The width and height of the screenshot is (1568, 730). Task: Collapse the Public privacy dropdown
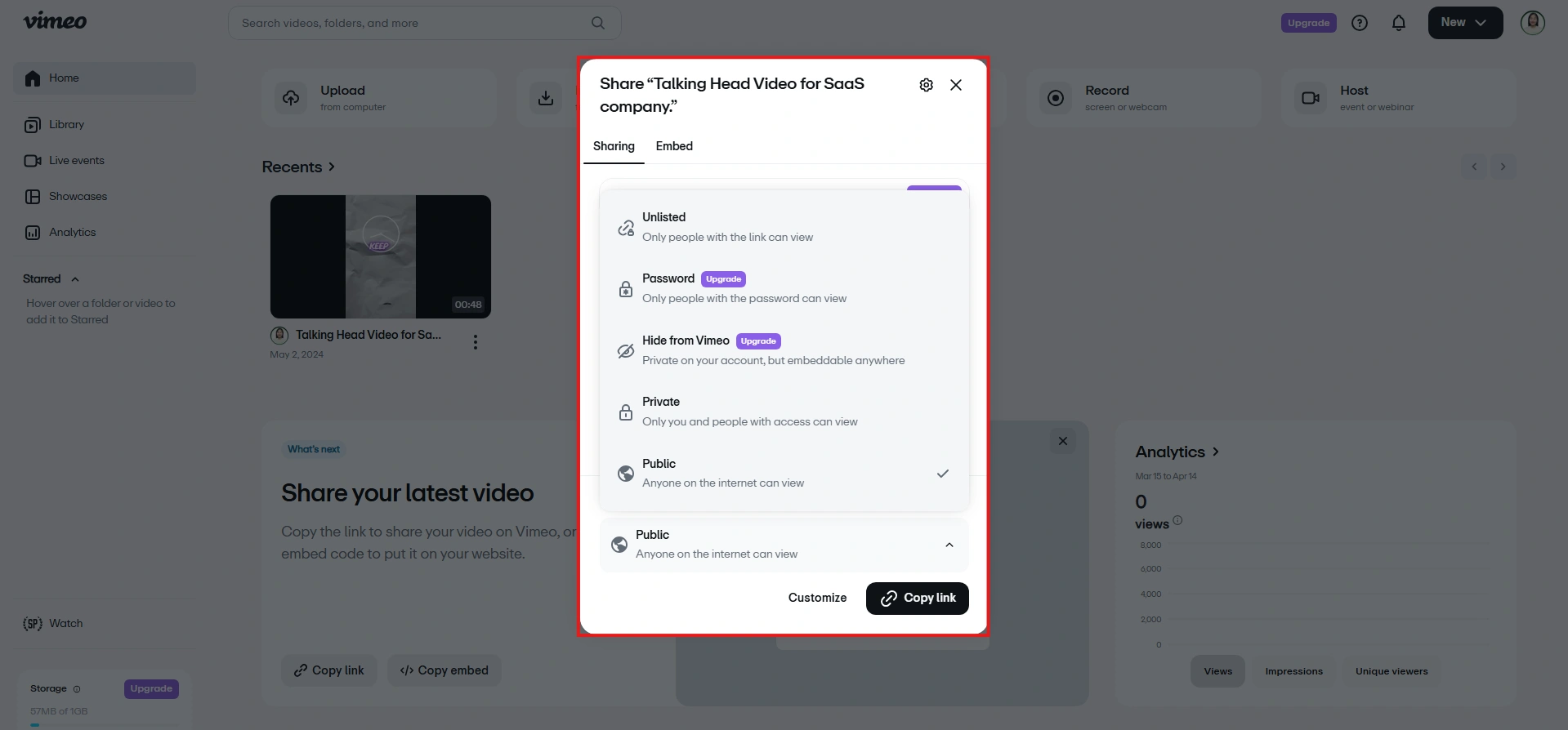point(784,545)
